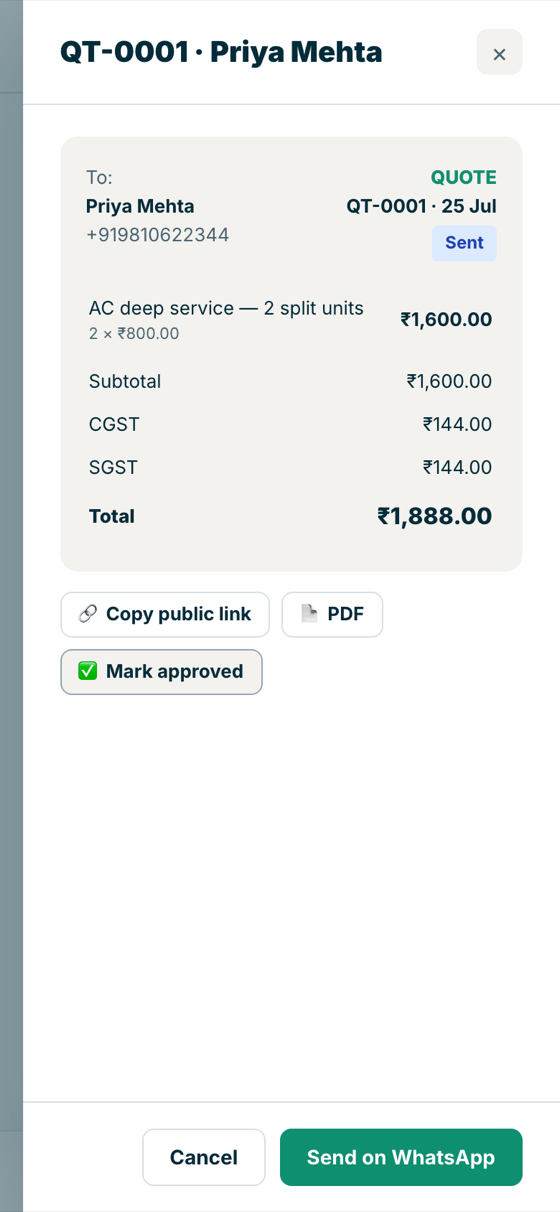This screenshot has height=1212, width=560.
Task: Click the green checkmark icon
Action: (x=88, y=671)
